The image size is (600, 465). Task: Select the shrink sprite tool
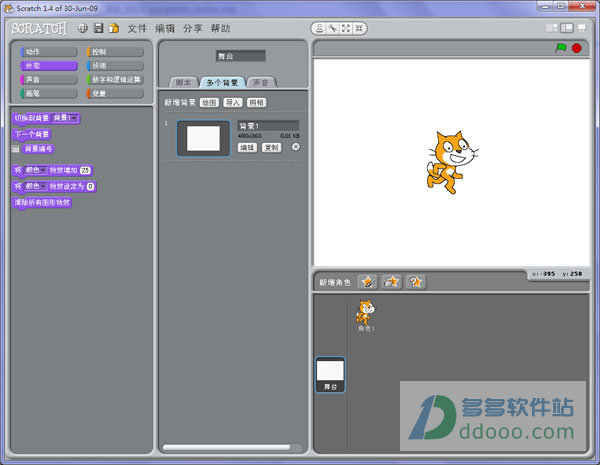(x=359, y=28)
